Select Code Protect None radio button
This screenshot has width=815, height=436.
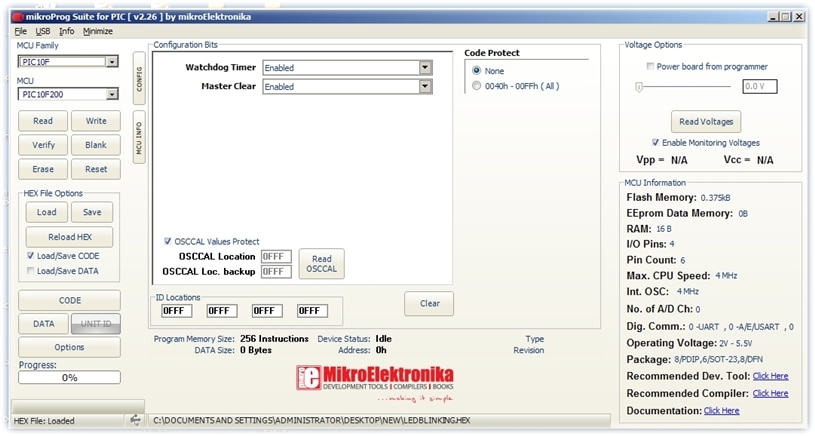[x=476, y=71]
